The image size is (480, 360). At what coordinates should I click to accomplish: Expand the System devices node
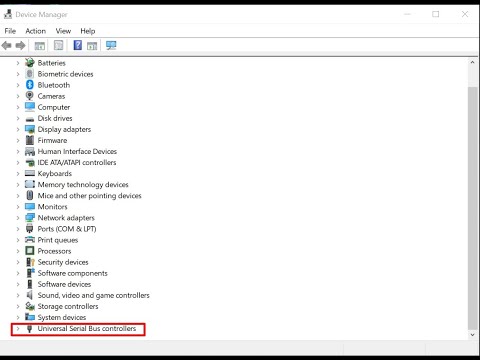pyautogui.click(x=18, y=317)
